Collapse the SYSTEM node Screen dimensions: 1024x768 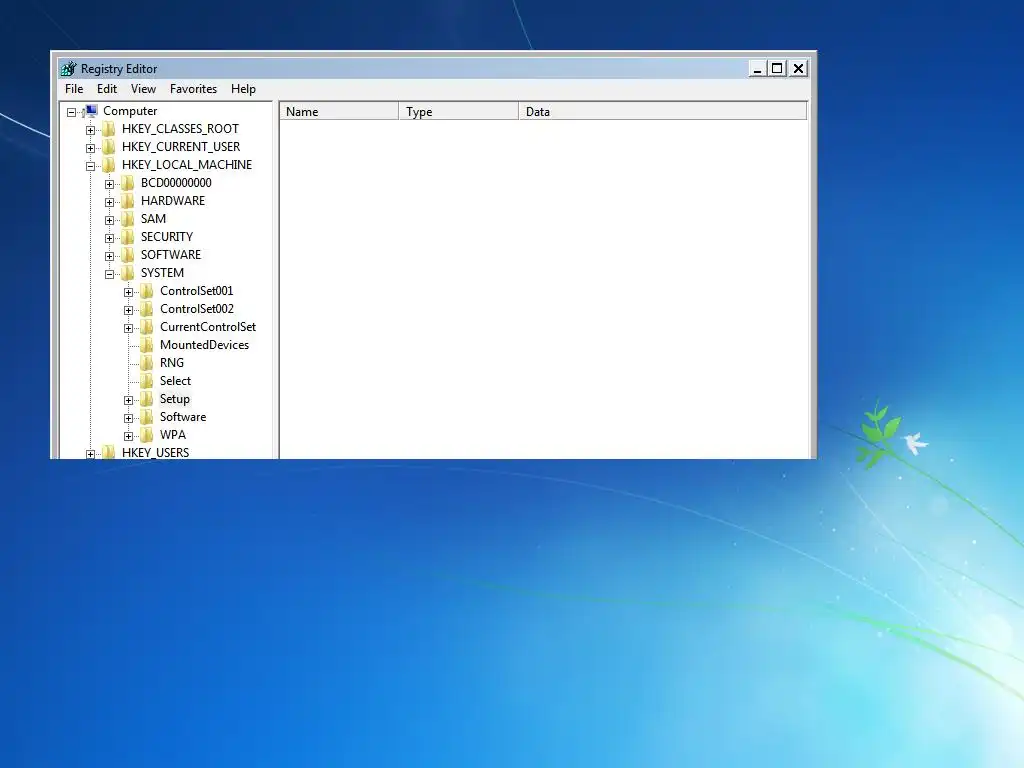(109, 274)
